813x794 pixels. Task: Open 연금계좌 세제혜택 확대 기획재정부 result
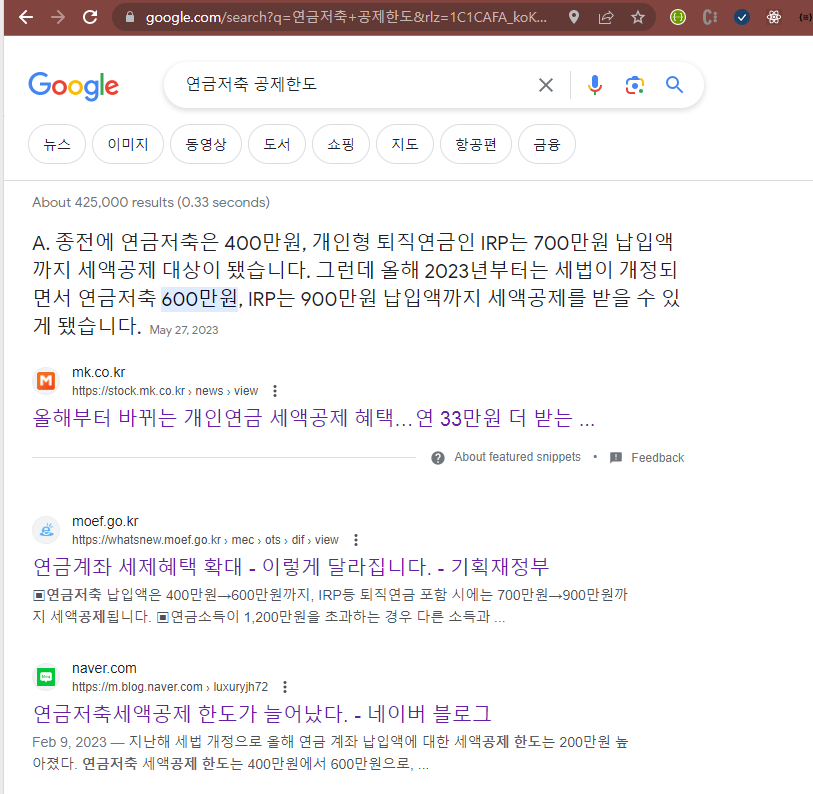[291, 567]
